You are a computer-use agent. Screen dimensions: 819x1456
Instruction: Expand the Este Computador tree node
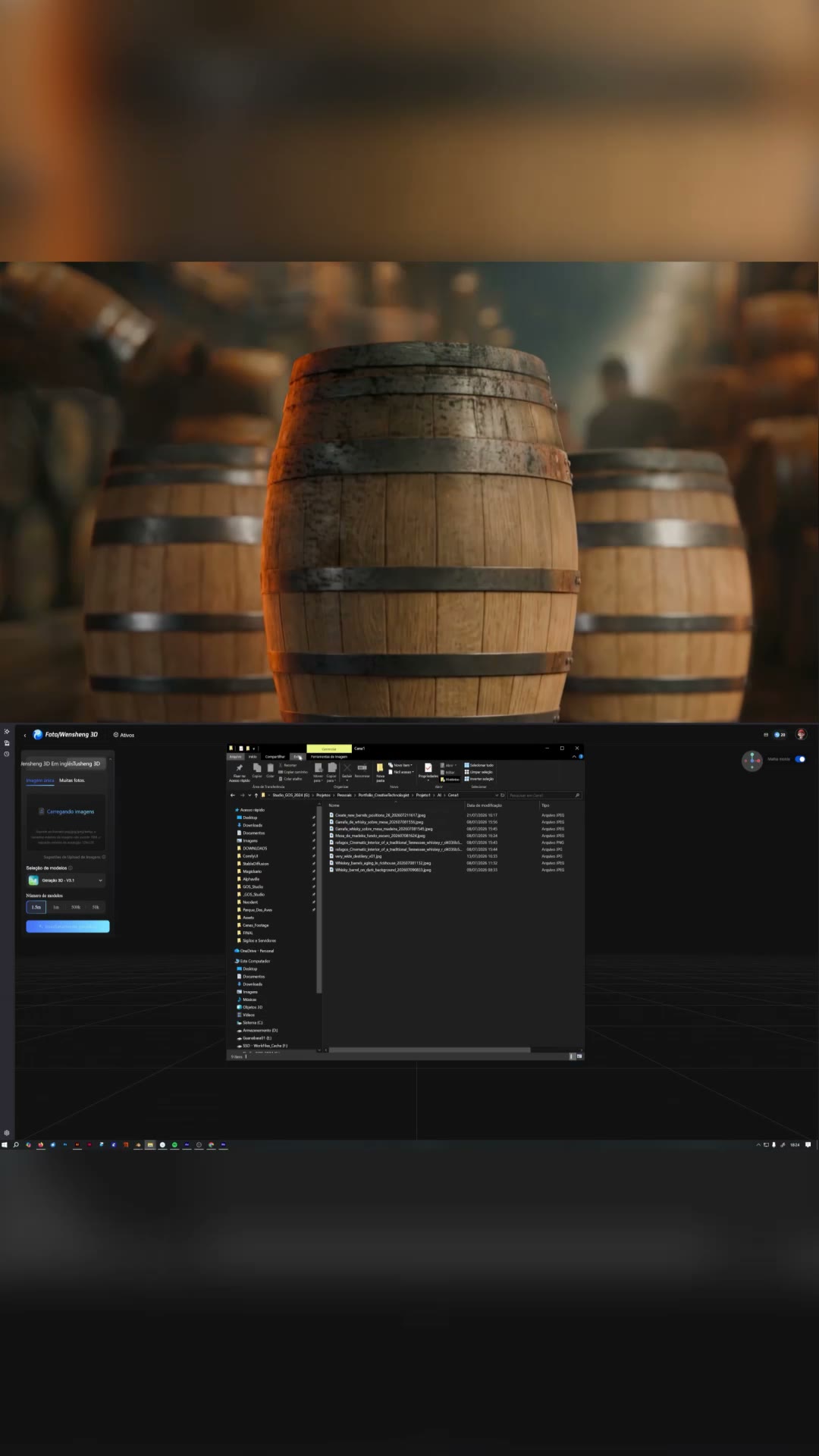255,961
